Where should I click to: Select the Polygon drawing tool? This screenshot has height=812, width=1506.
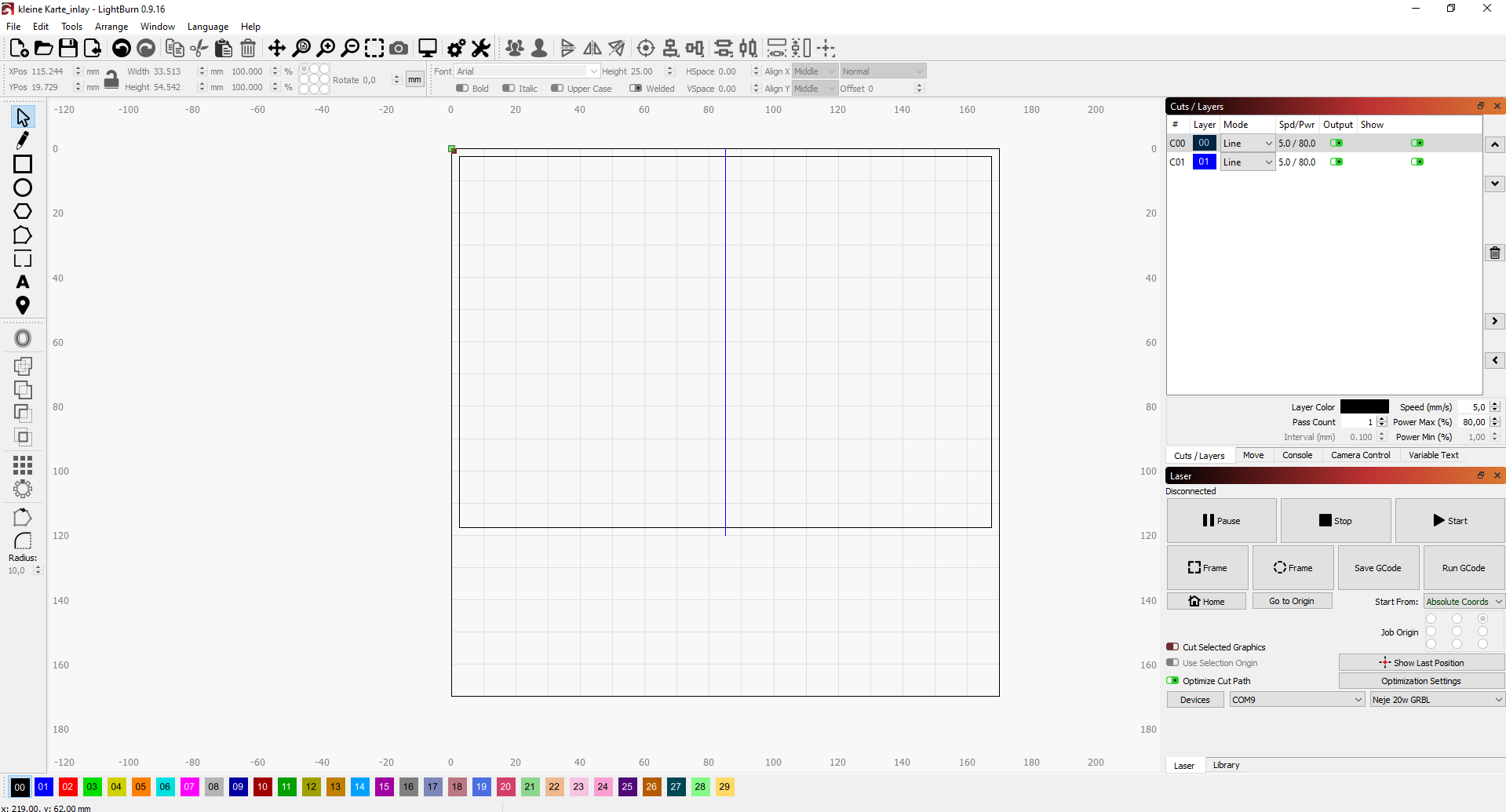pos(23,211)
